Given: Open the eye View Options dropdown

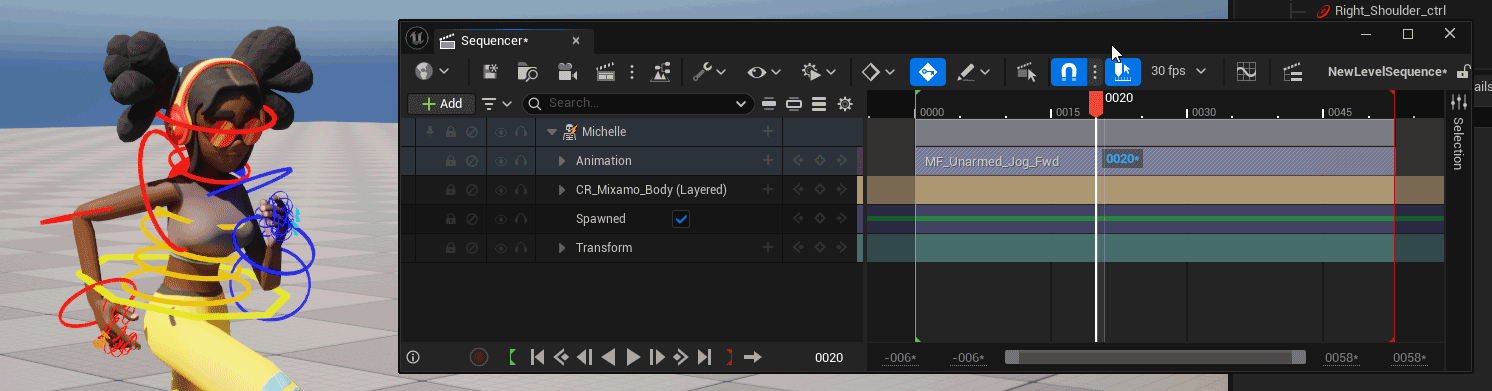Looking at the screenshot, I should click(764, 72).
